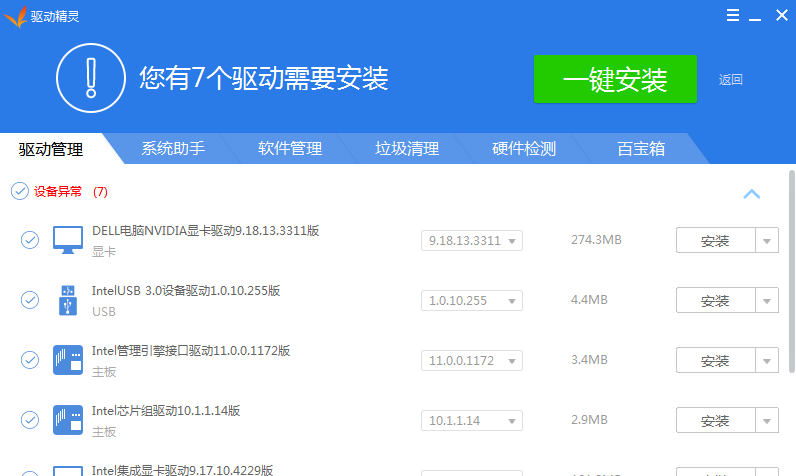This screenshot has height=476, width=796.
Task: Expand install options arrow for Intel管理引擎接口
Action: [x=767, y=360]
